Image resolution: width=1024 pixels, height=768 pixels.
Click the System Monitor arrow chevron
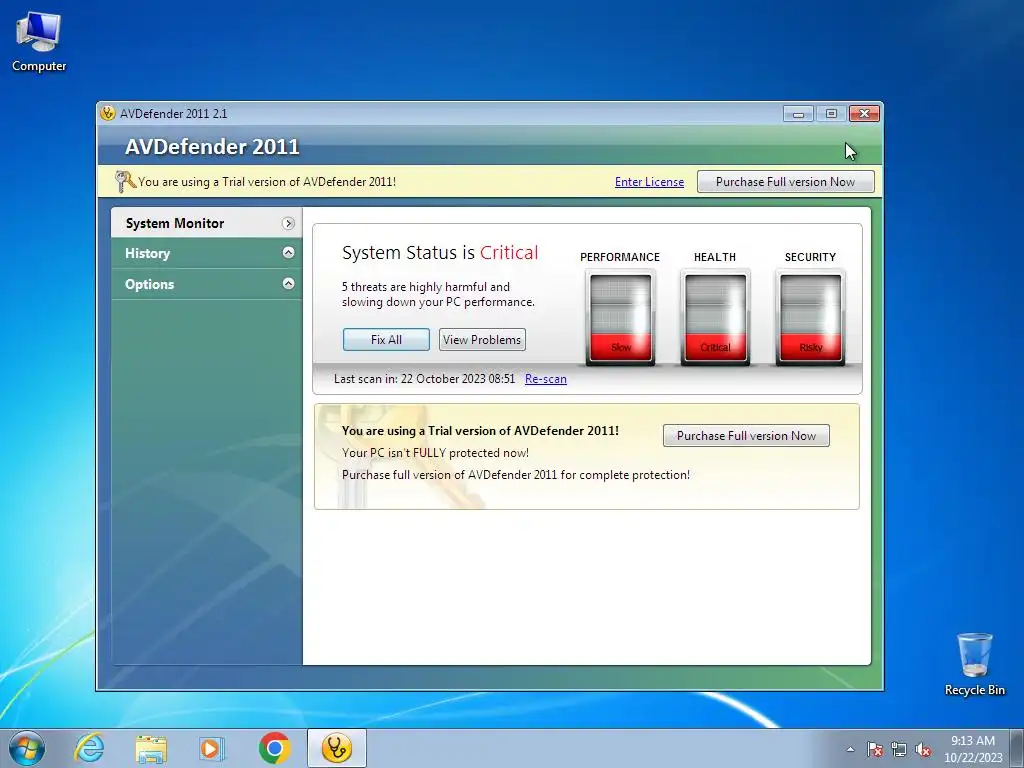pos(288,223)
